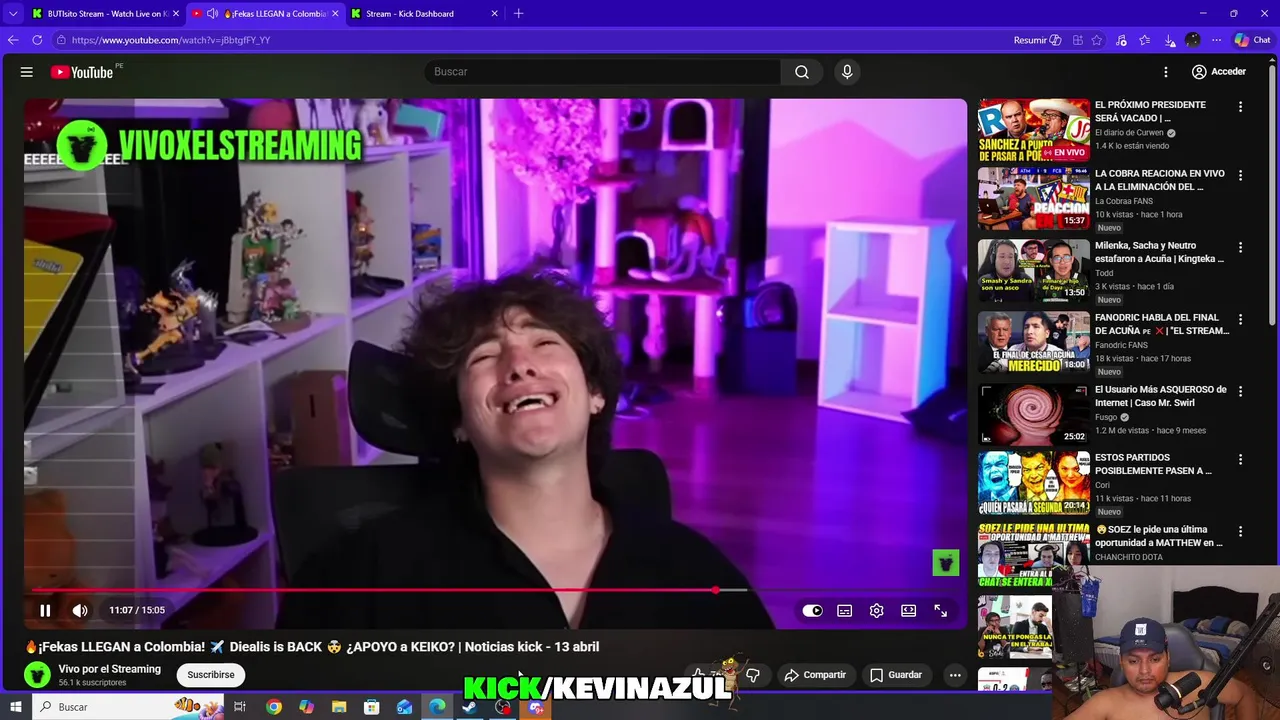This screenshot has width=1280, height=720.
Task: Open the Milenka, Sacha y Neutro video thumbnail
Action: [x=1034, y=270]
